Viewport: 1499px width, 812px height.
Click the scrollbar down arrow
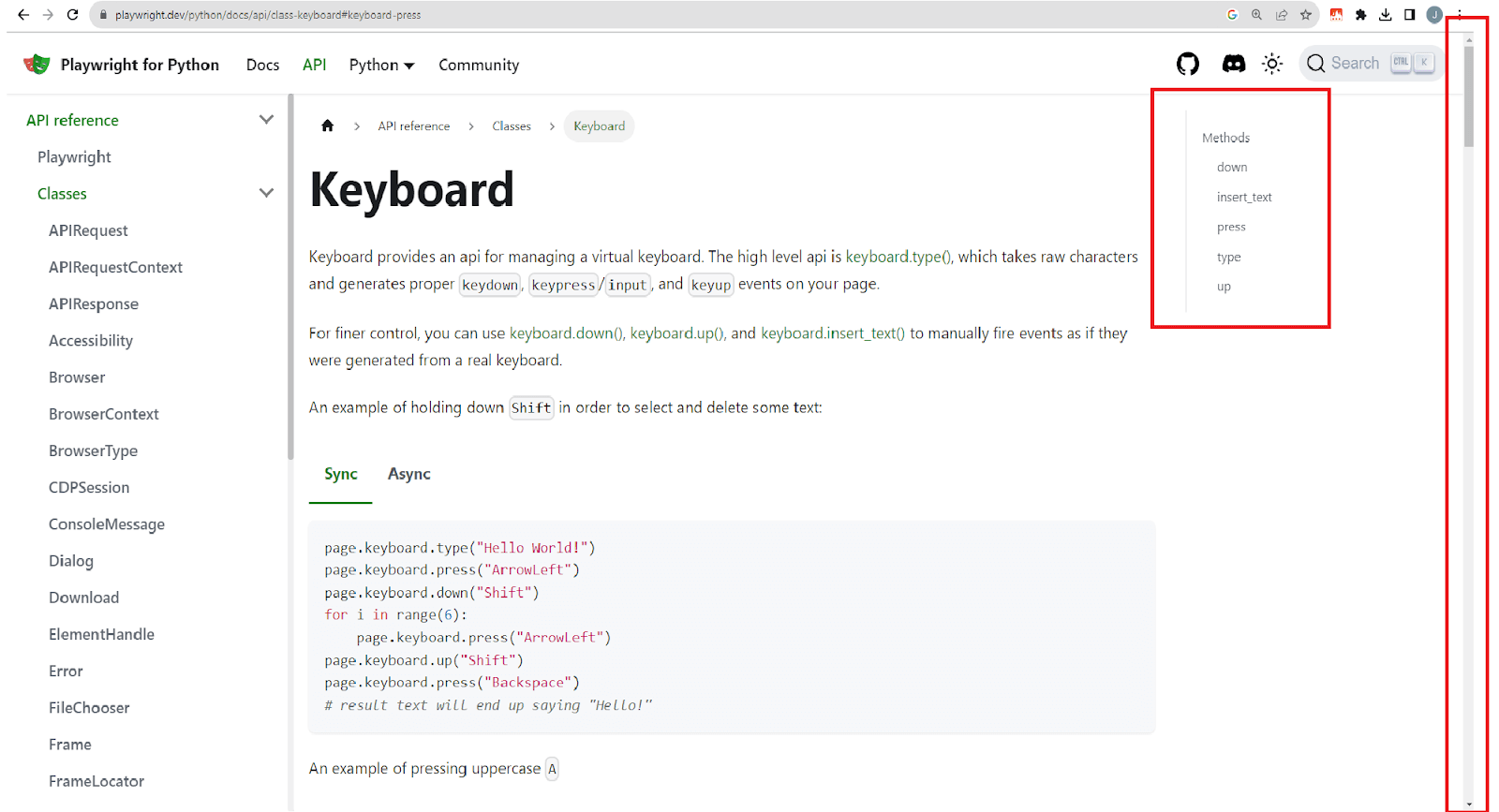pyautogui.click(x=1469, y=805)
